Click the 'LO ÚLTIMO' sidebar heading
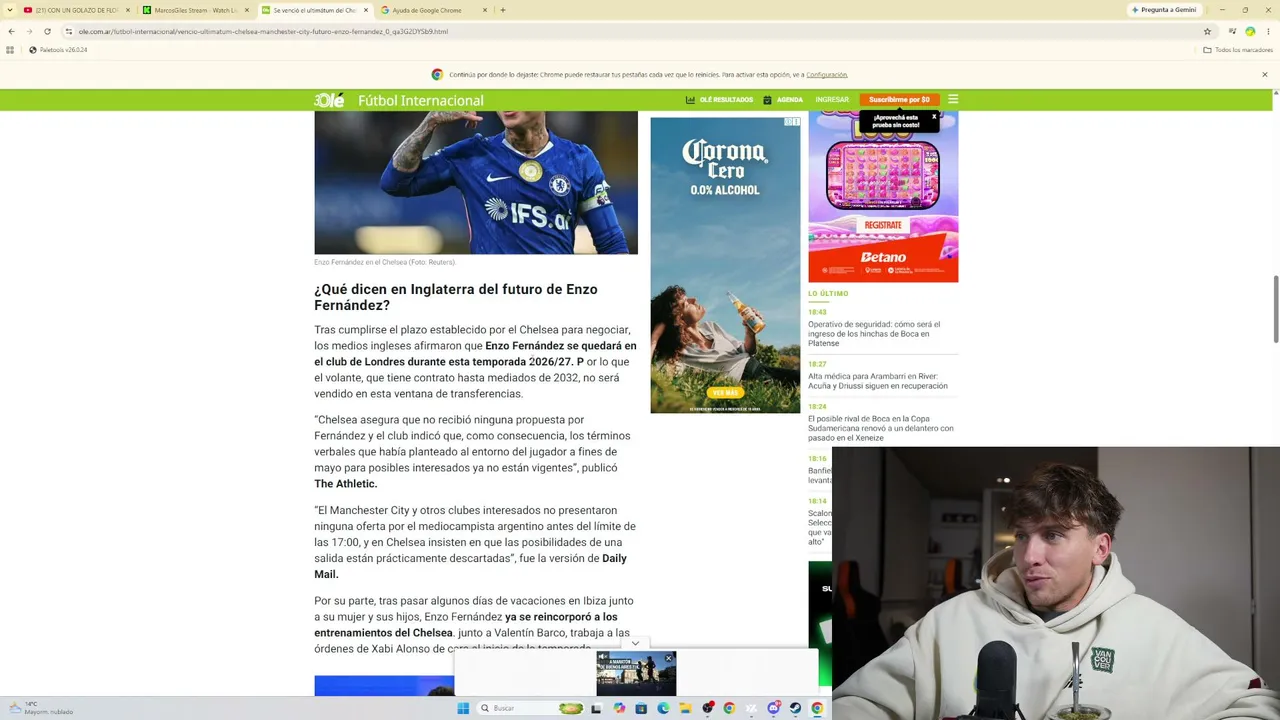Image resolution: width=1280 pixels, height=720 pixels. (828, 294)
